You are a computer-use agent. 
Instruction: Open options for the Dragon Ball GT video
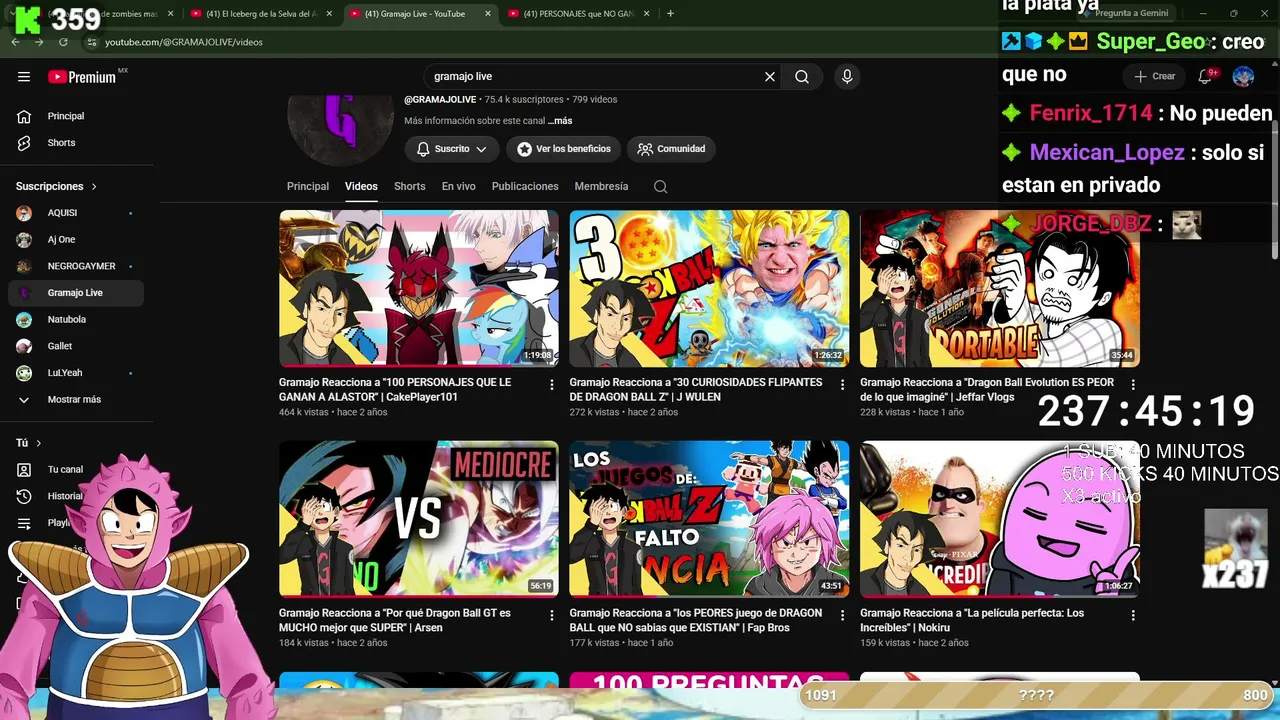[551, 616]
